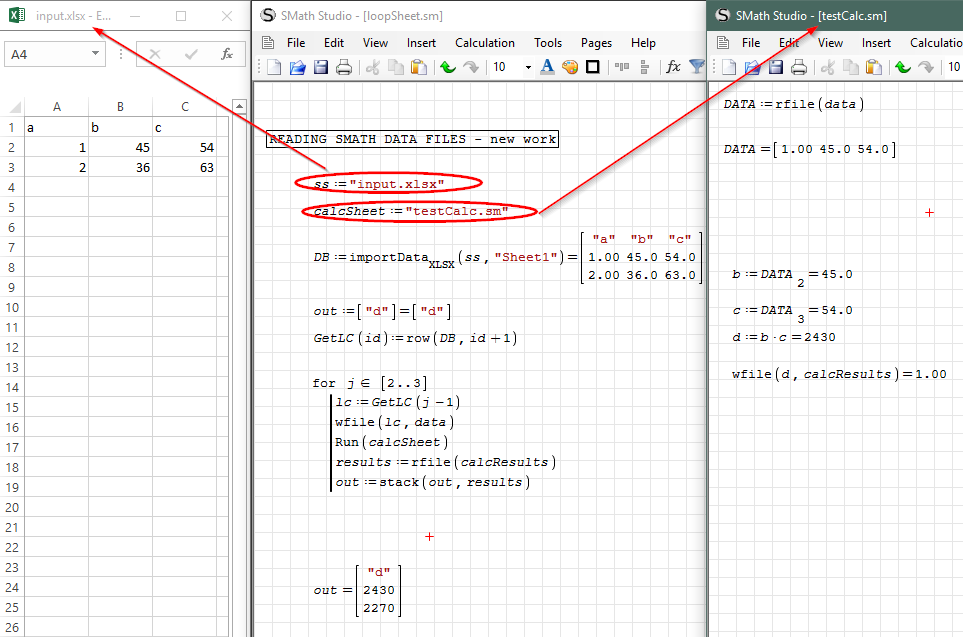The image size is (963, 637).
Task: Click New document icon in testCalc window
Action: [x=729, y=67]
